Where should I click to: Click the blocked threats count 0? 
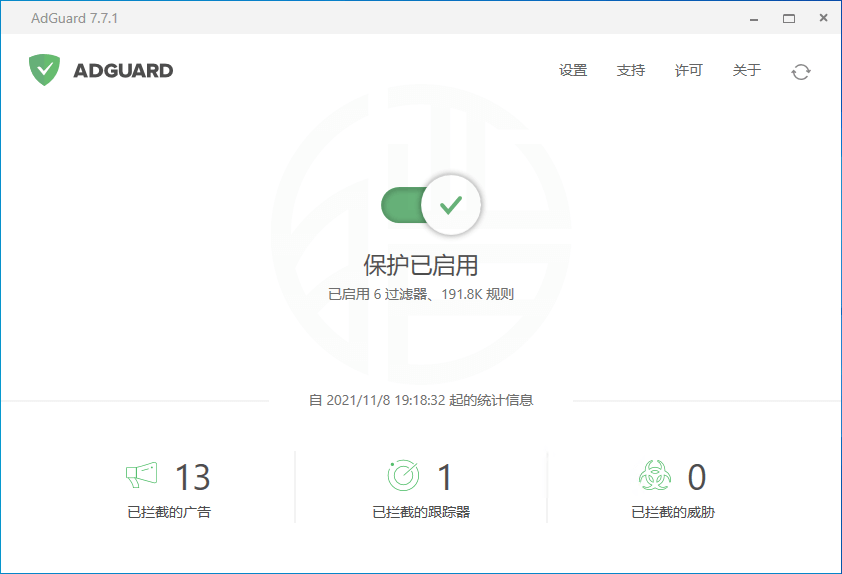pyautogui.click(x=697, y=477)
